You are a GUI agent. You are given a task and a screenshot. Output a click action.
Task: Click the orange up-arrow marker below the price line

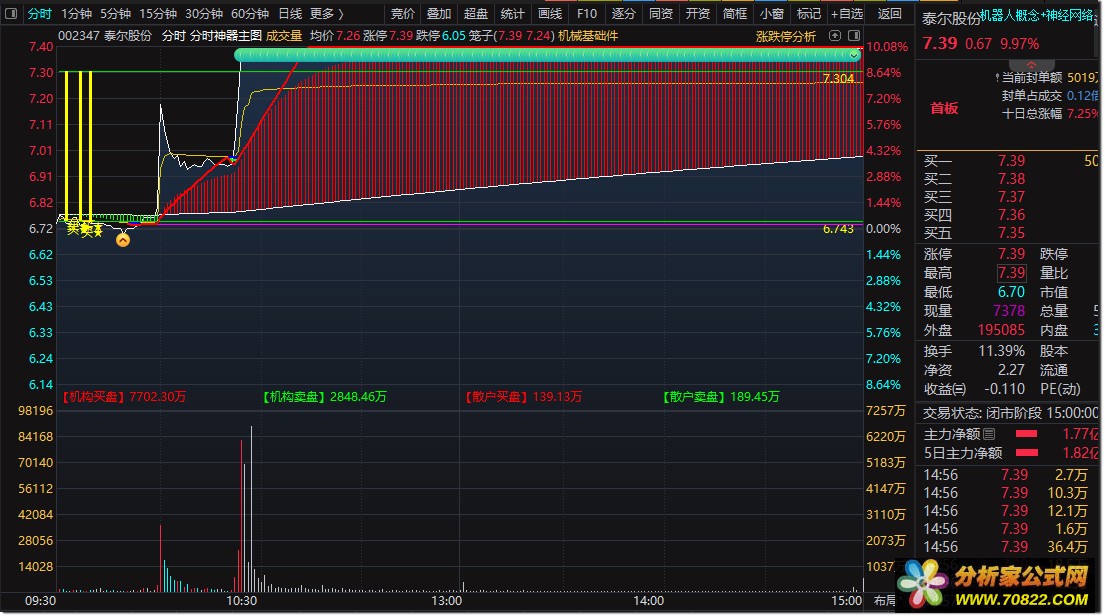click(x=123, y=240)
